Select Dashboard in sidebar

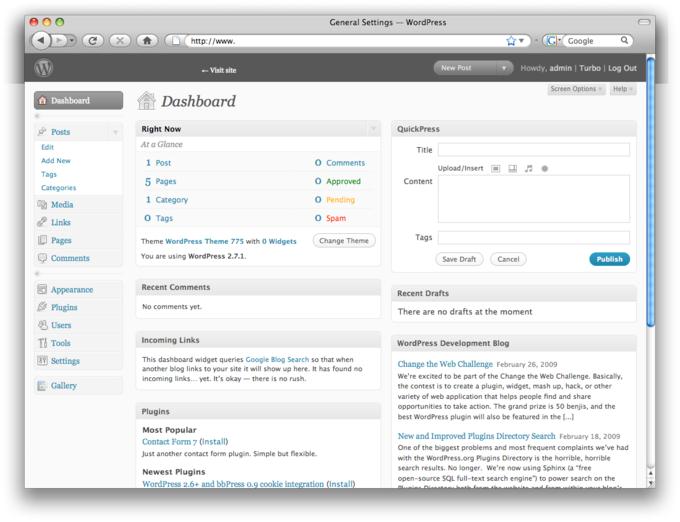coord(78,101)
